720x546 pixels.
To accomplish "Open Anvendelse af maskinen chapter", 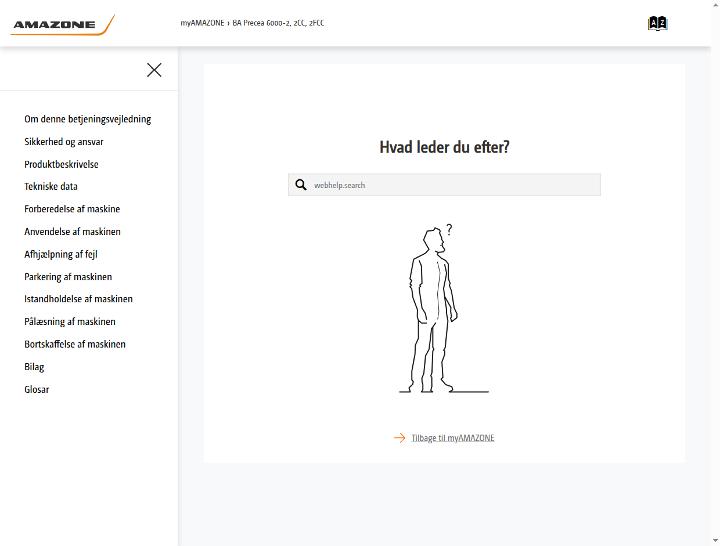I will tap(73, 231).
